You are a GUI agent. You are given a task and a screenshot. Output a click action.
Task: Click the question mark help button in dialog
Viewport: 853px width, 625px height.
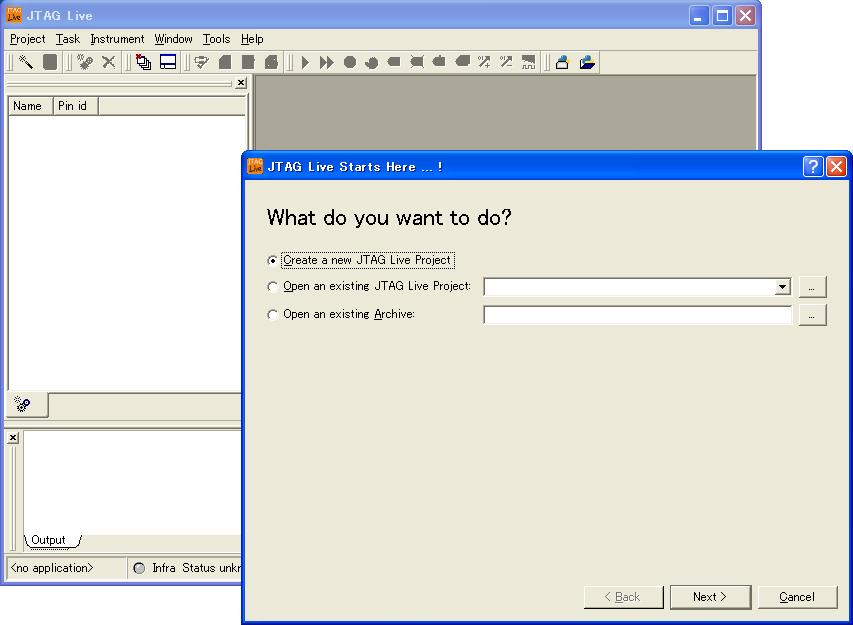(813, 166)
